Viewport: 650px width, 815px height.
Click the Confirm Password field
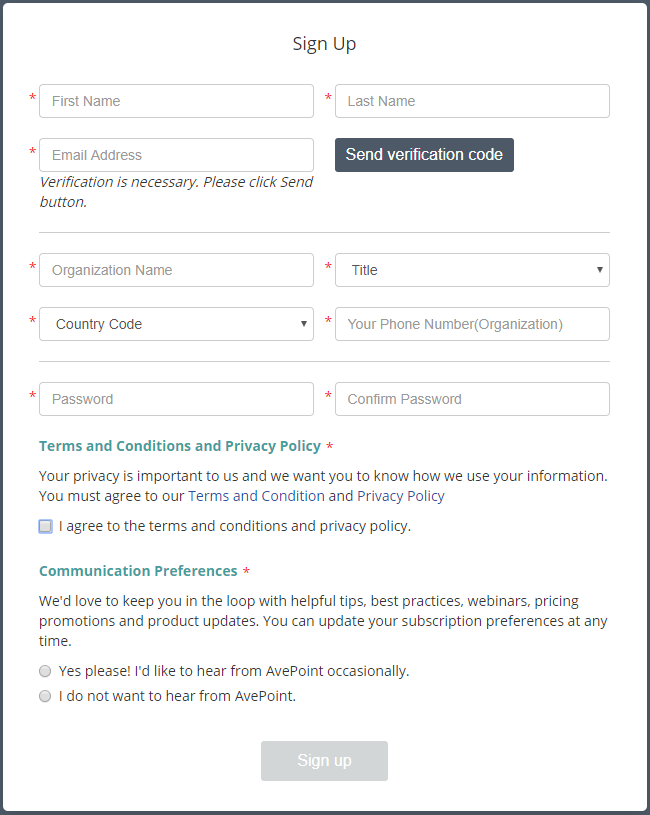[x=472, y=399]
